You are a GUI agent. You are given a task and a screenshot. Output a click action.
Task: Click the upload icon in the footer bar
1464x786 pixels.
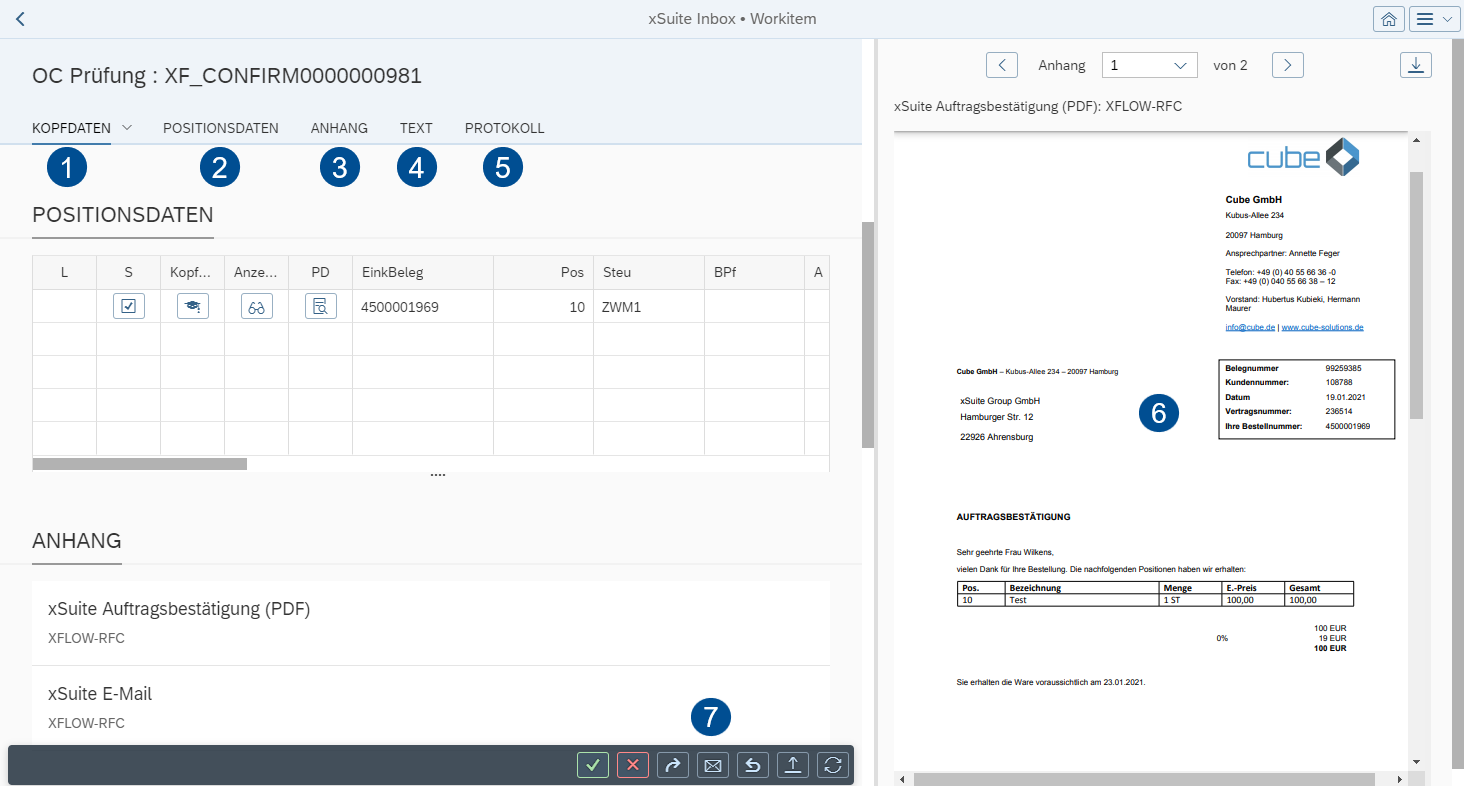point(793,765)
